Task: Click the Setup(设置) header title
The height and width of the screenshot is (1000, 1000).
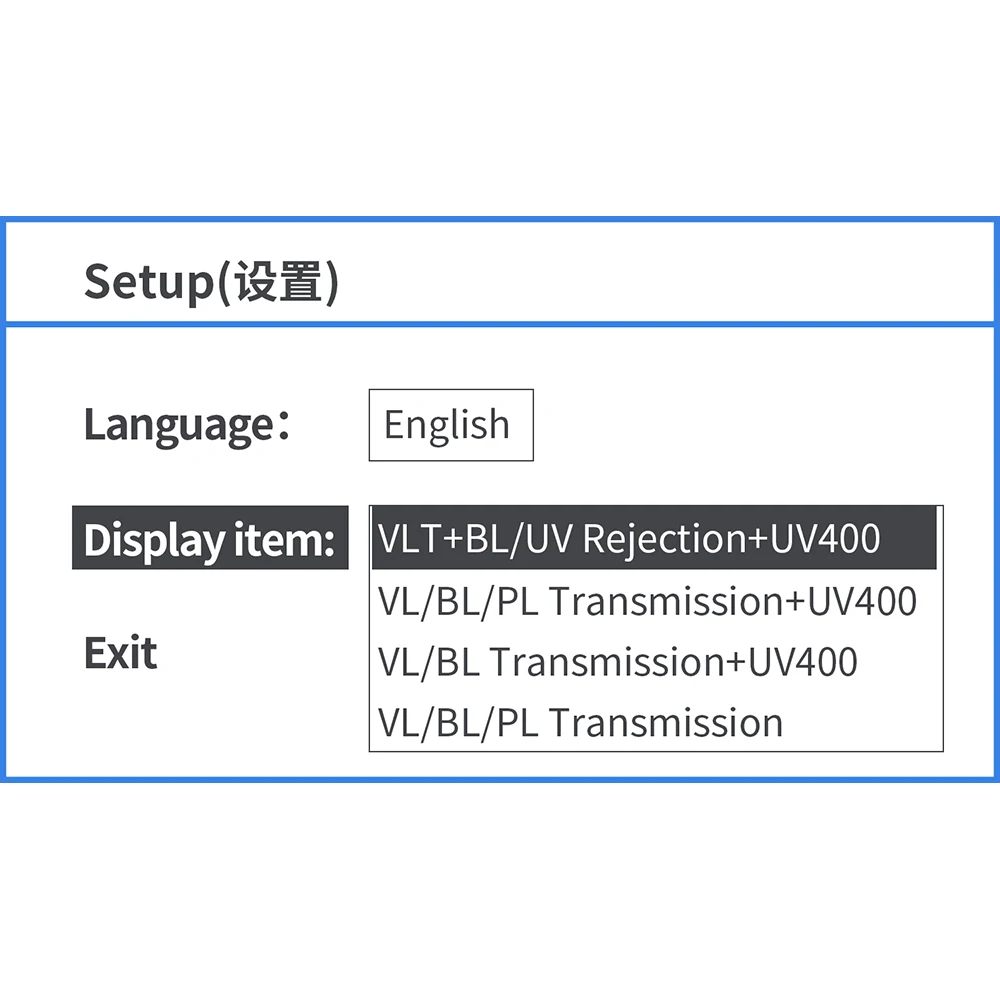Action: [211, 282]
